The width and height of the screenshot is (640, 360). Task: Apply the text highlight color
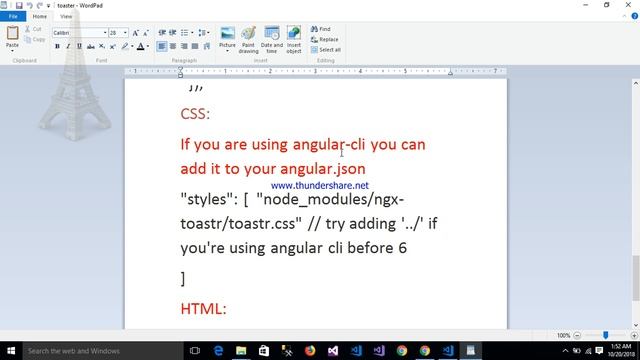(125, 47)
